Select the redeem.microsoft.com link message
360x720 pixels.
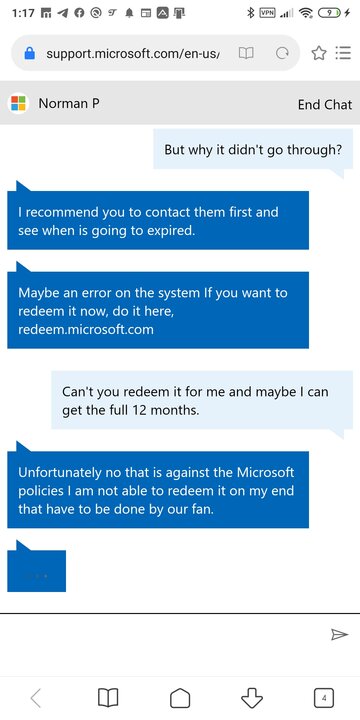click(158, 310)
